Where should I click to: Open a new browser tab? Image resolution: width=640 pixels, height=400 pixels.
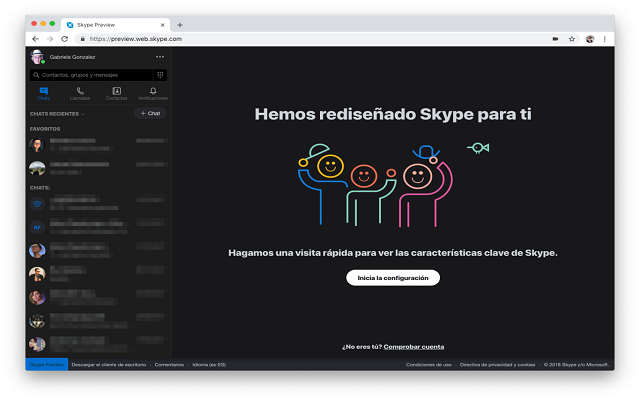pyautogui.click(x=180, y=23)
